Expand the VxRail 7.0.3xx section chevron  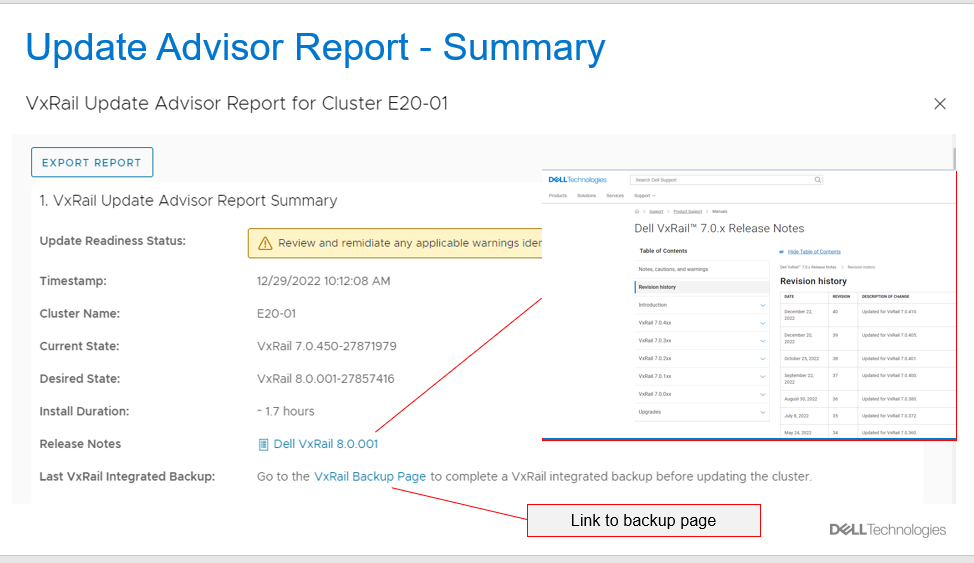click(x=763, y=341)
